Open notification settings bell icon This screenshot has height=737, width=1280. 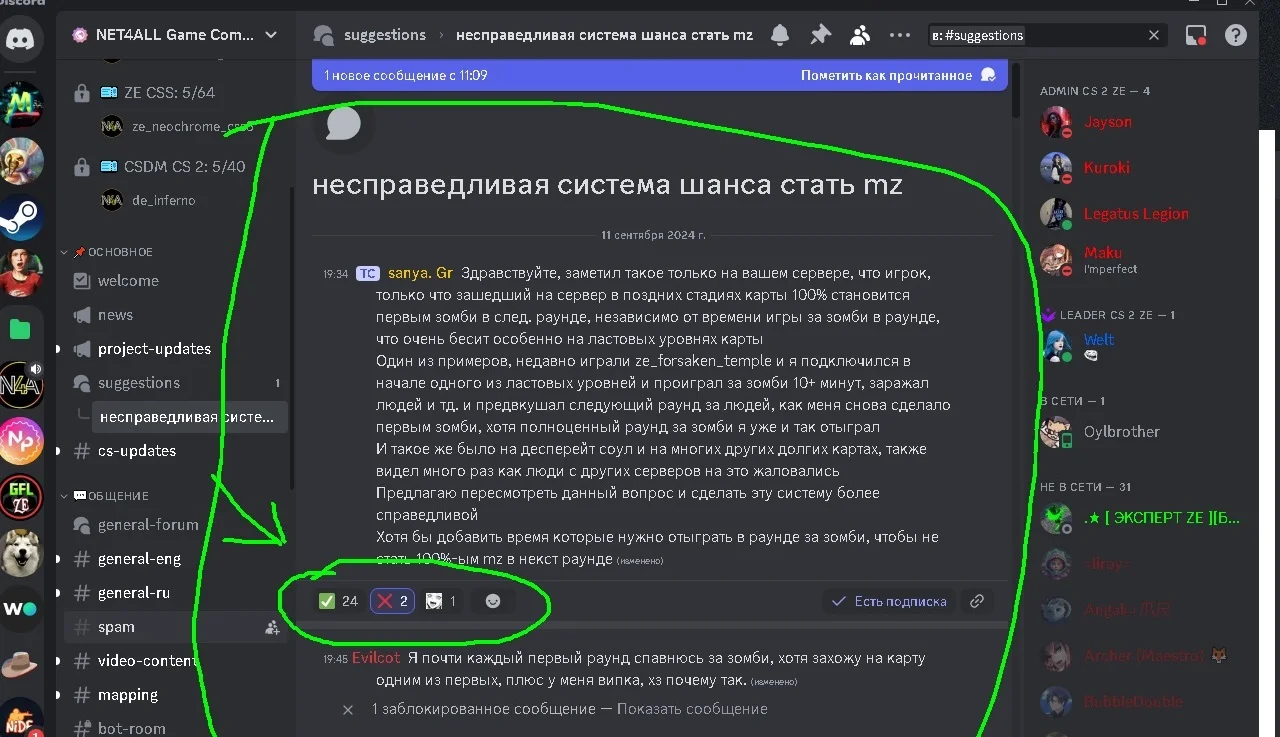[x=780, y=35]
